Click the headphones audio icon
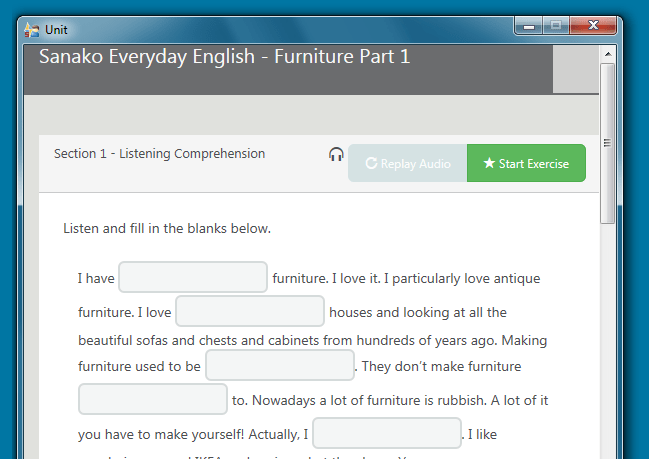The image size is (649, 459). coord(336,155)
